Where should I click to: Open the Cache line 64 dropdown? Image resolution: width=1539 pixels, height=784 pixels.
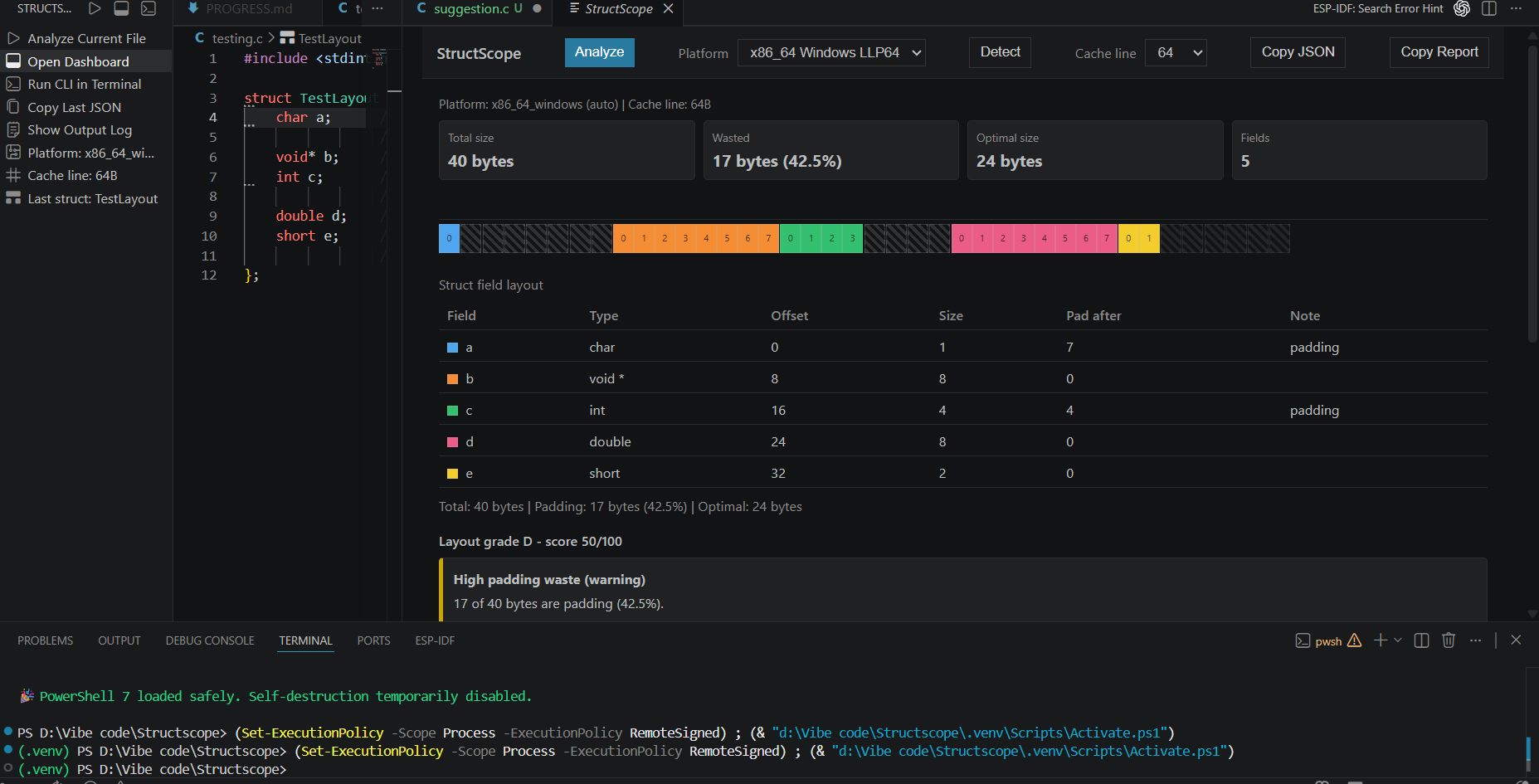click(x=1176, y=52)
